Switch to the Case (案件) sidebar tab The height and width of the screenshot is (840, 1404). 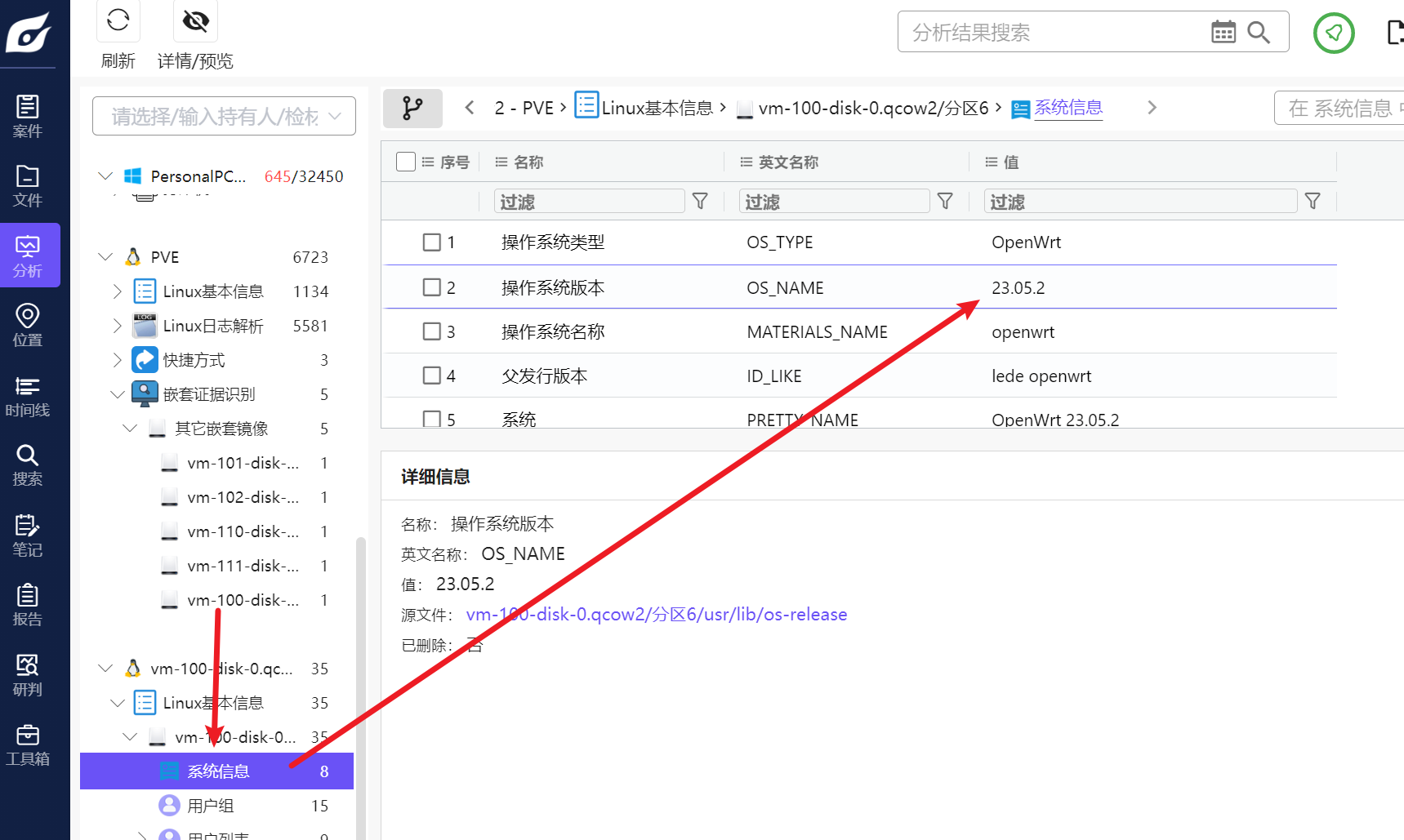pyautogui.click(x=28, y=116)
